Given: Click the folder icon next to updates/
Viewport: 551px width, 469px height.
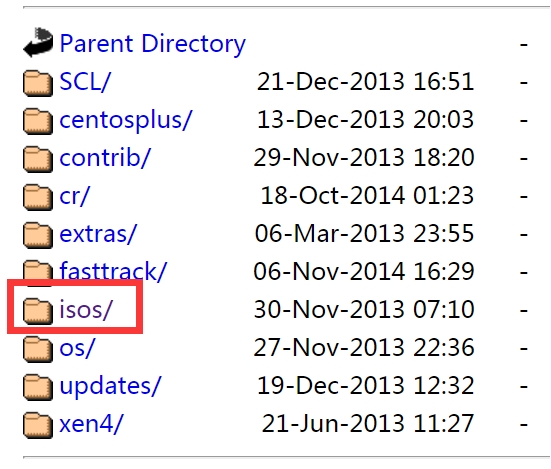Looking at the screenshot, I should [x=38, y=387].
